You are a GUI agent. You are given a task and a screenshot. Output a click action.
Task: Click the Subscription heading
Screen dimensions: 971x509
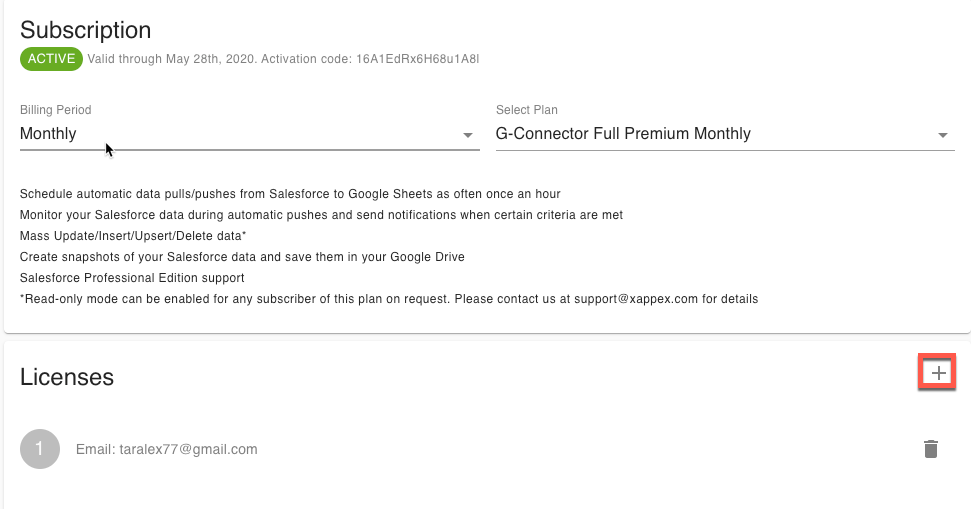(86, 30)
